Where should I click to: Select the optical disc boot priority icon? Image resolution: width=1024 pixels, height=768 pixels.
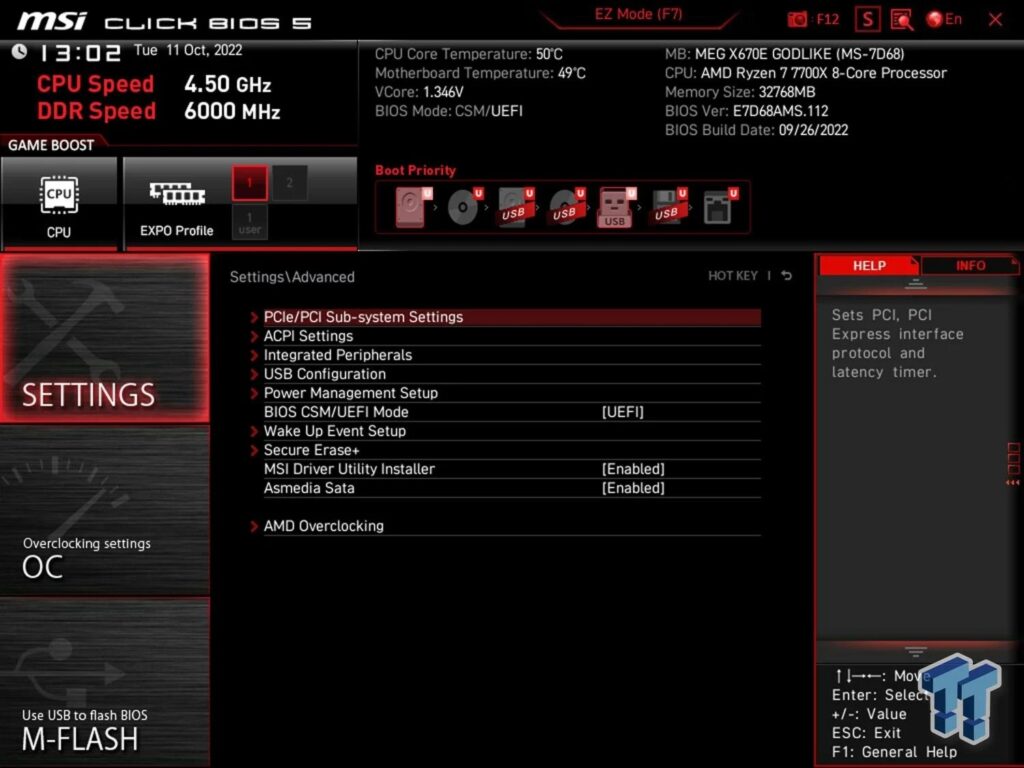tap(465, 207)
